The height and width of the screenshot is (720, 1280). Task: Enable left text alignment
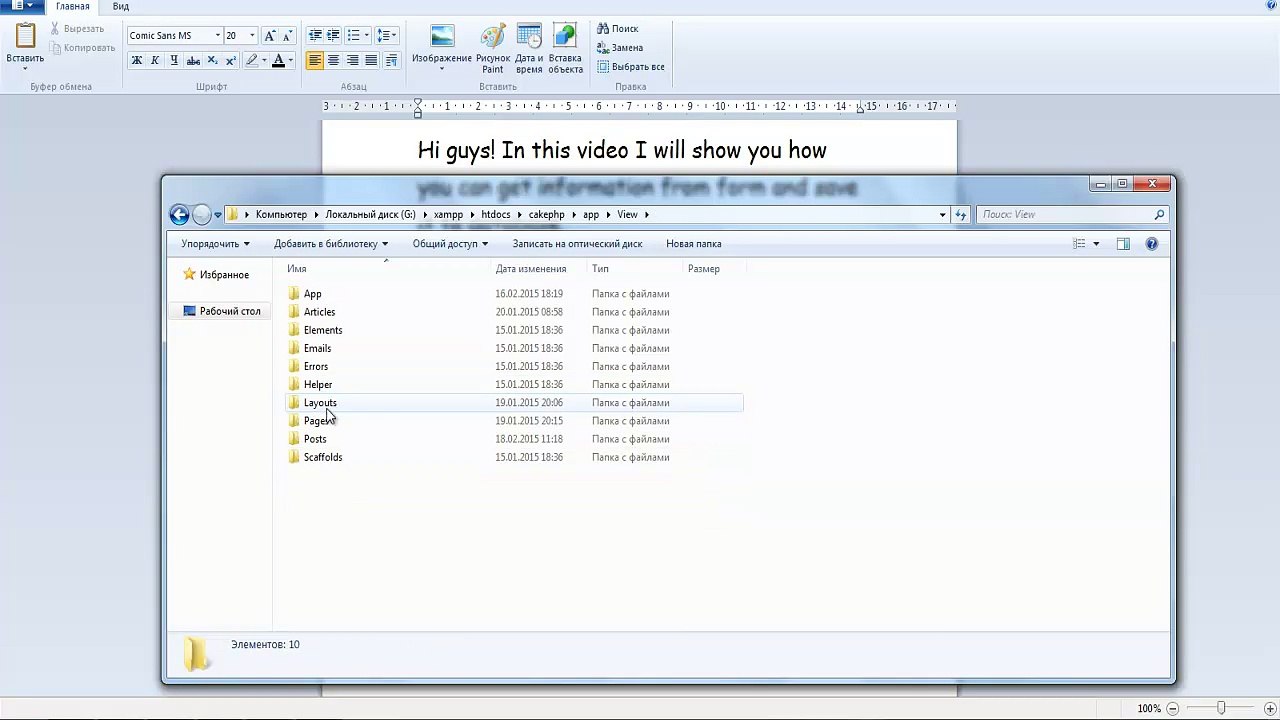pyautogui.click(x=314, y=61)
